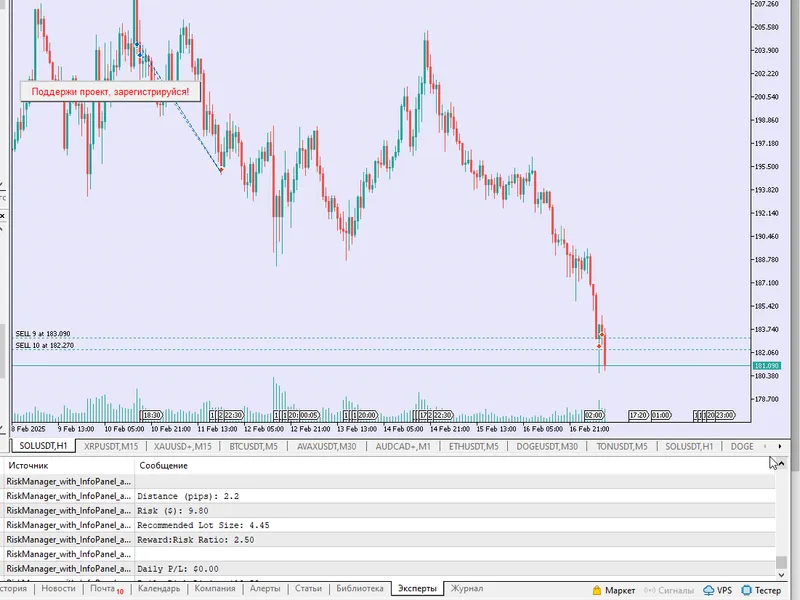Sort log by Сообщение column header
The height and width of the screenshot is (600, 800).
tap(454, 465)
